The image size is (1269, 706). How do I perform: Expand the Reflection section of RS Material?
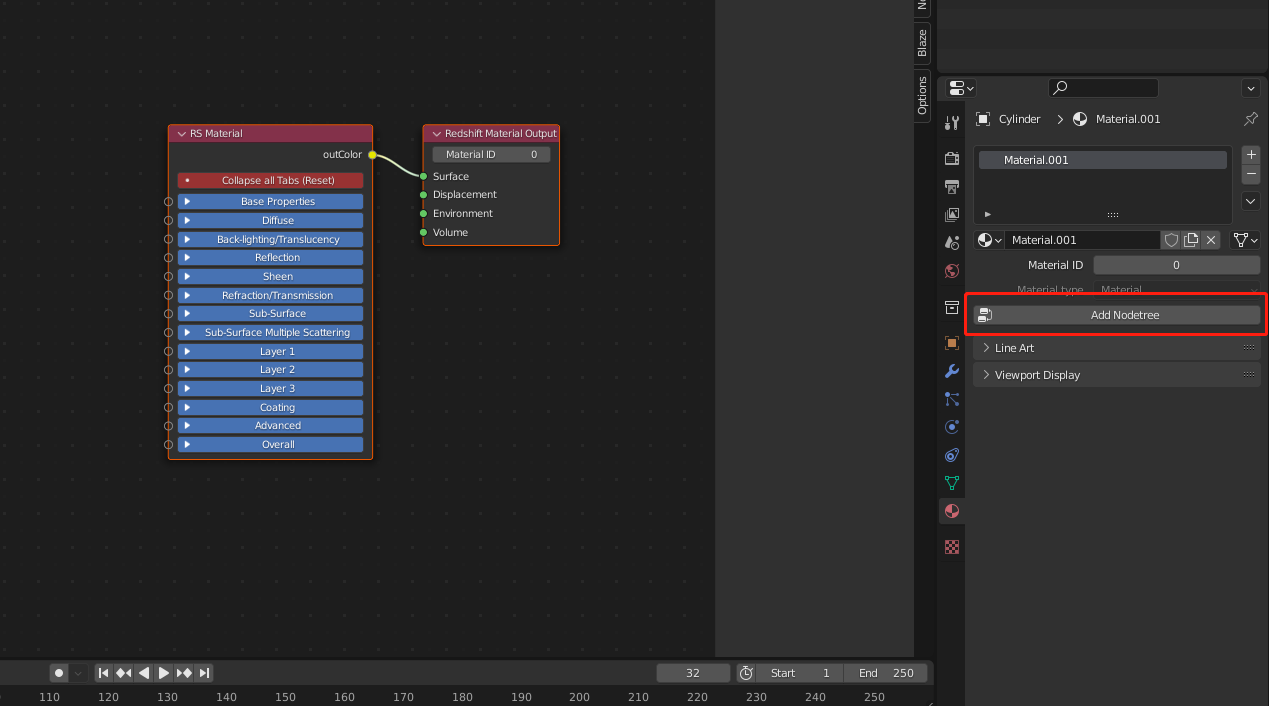[x=270, y=258]
